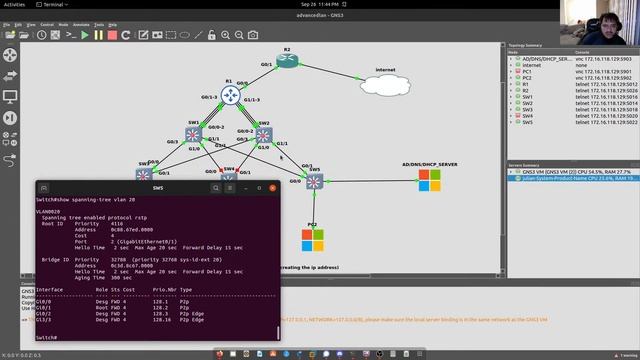The height and width of the screenshot is (360, 640).
Task: Click search icon in SW5 terminal
Action: tap(216, 188)
